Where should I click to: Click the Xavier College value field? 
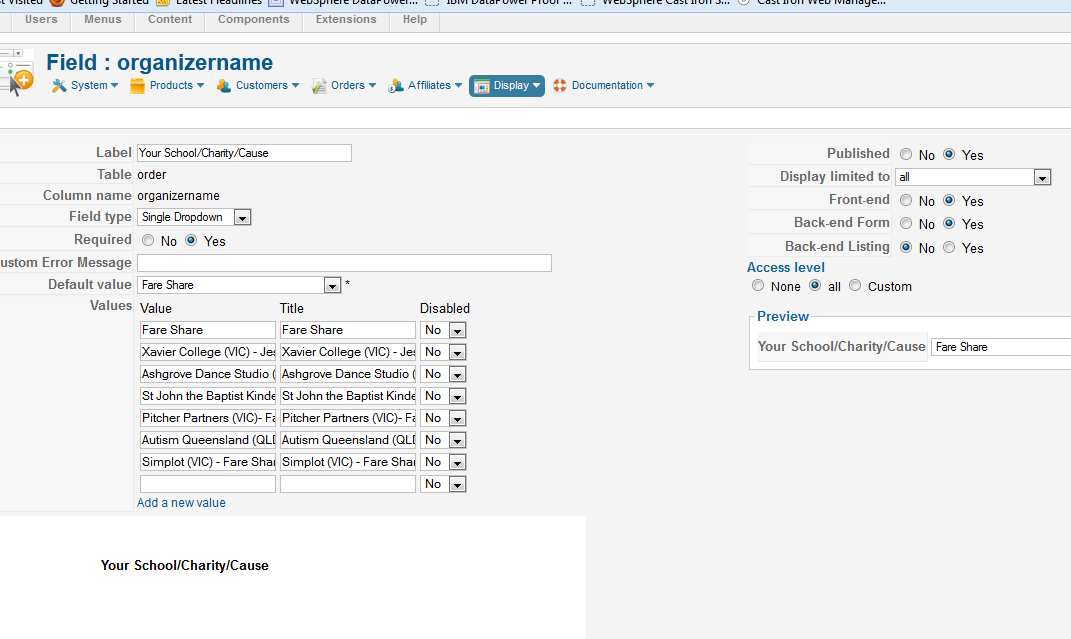point(208,352)
